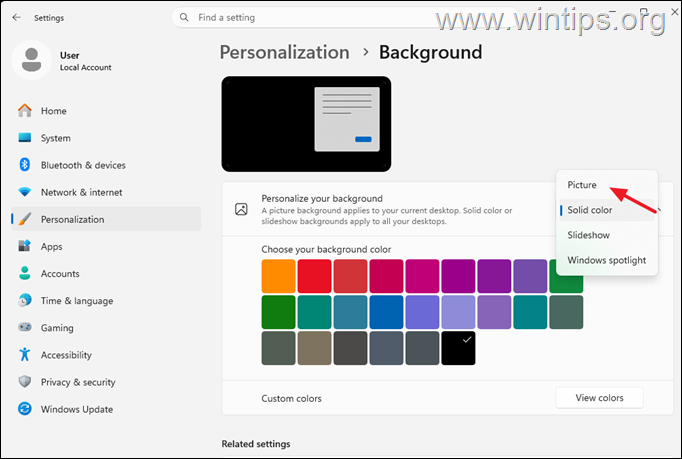Click the Network wifi icon

[x=25, y=192]
